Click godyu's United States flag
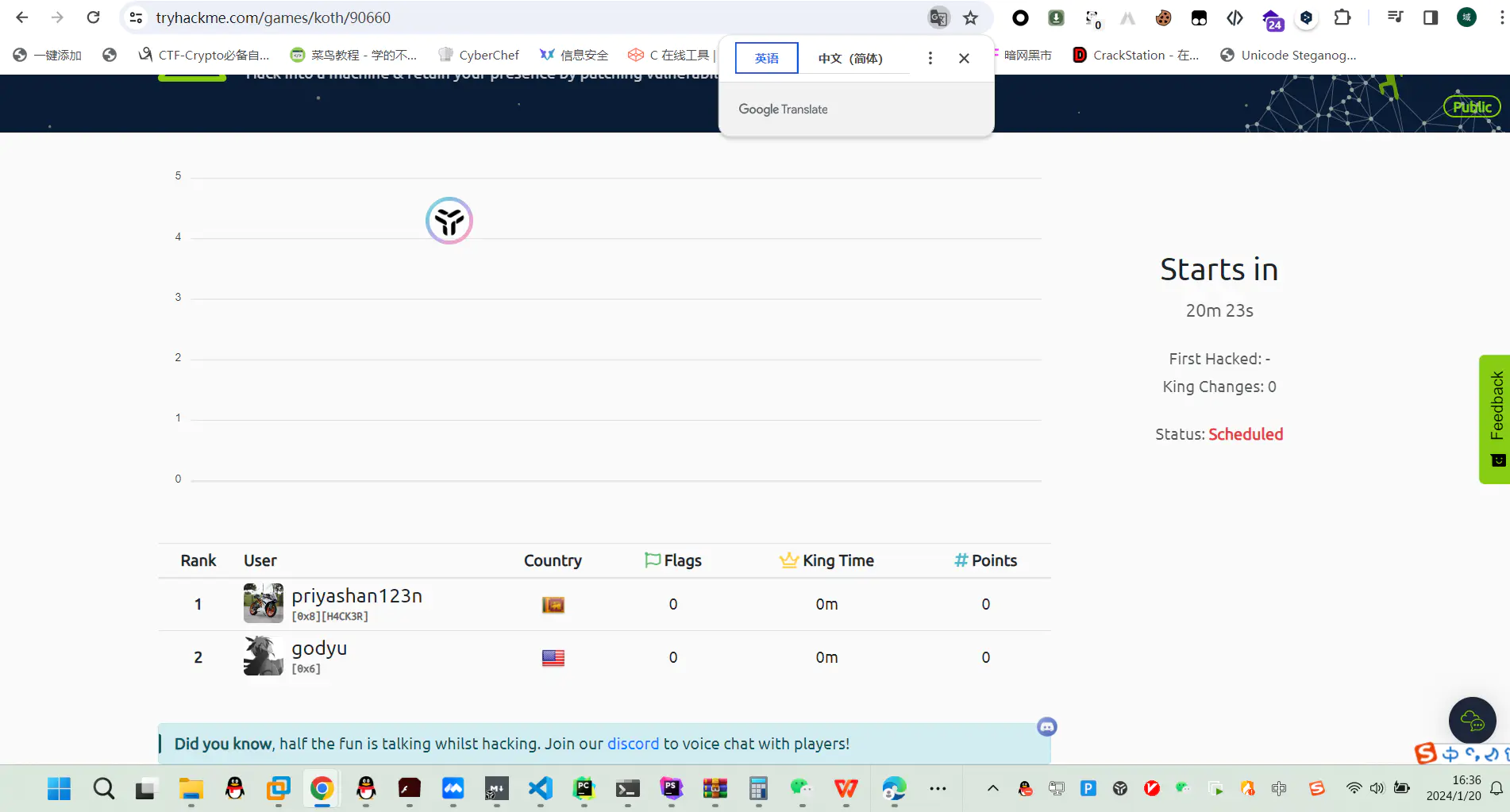This screenshot has height=812, width=1510. coord(553,658)
